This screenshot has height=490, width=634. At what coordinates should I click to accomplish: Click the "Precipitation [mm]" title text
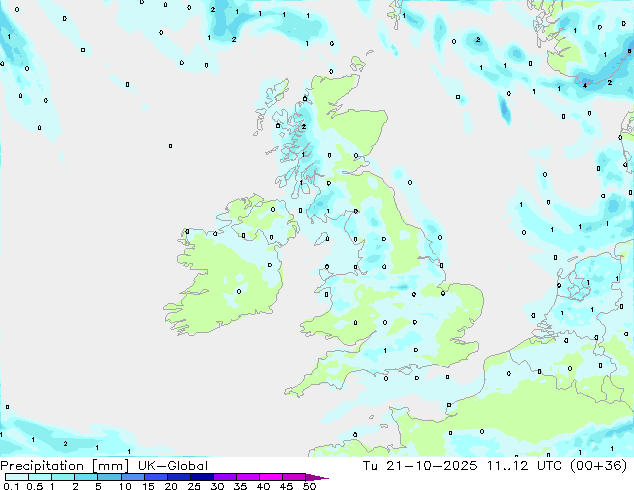(x=65, y=466)
